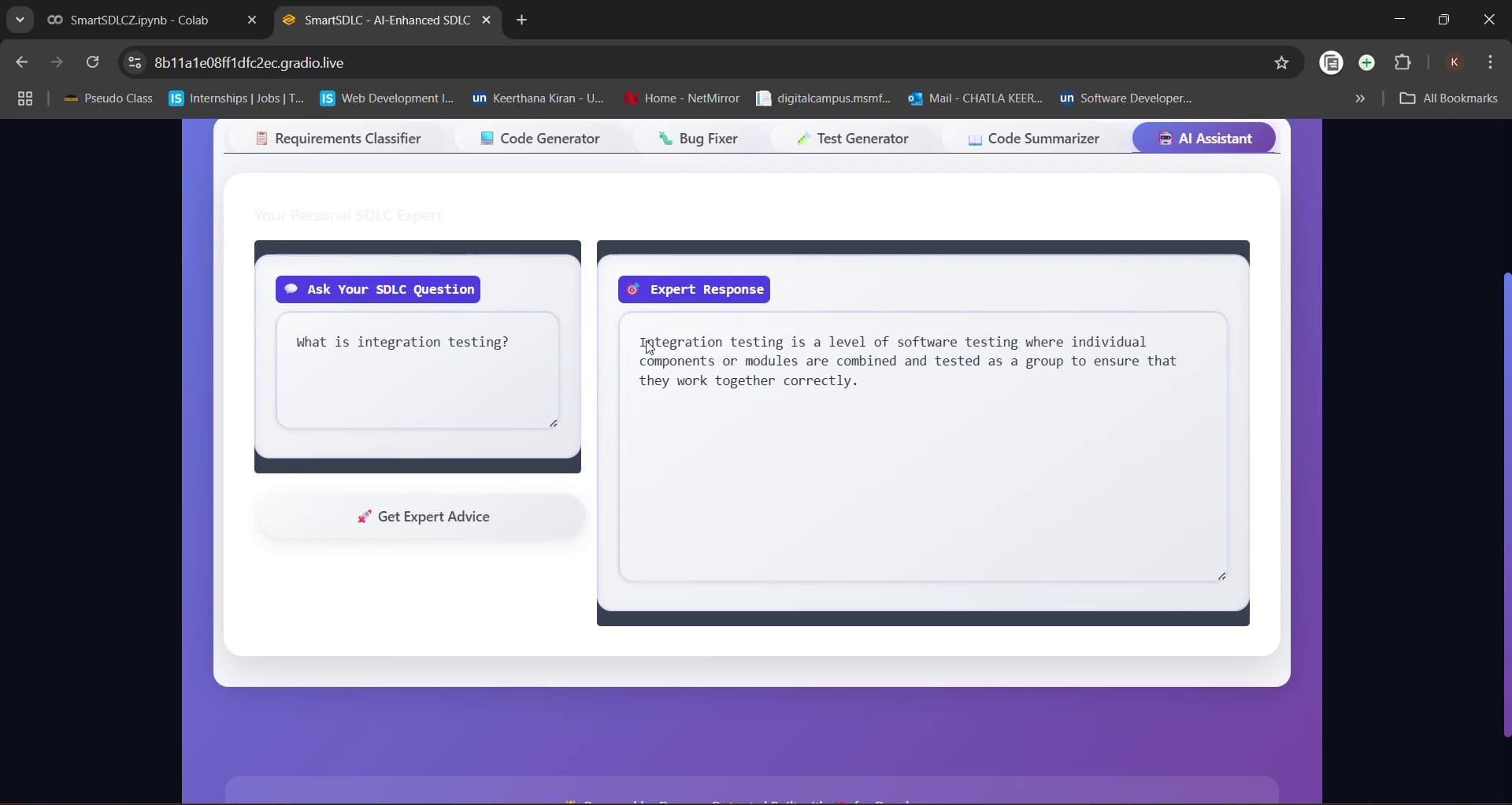Click the rocket icon on Get Expert Advice

click(365, 517)
